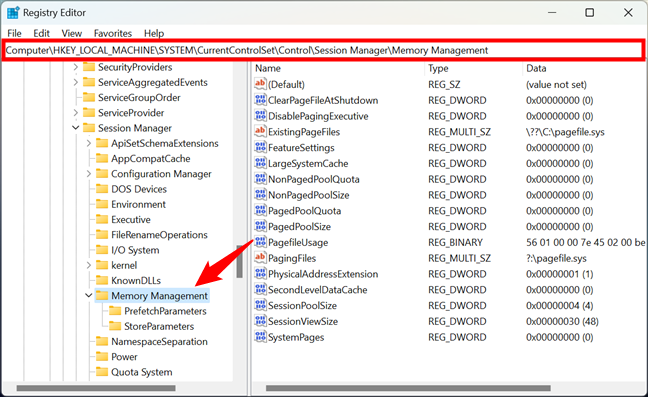Click the 0x00000030 (48) data value

click(x=562, y=321)
